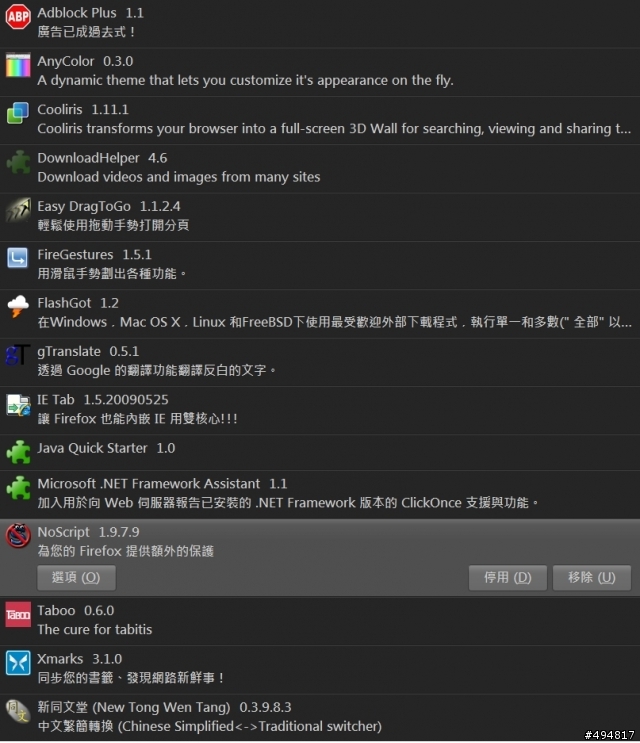Click the Easy DragToGo arrow icon

point(18,210)
